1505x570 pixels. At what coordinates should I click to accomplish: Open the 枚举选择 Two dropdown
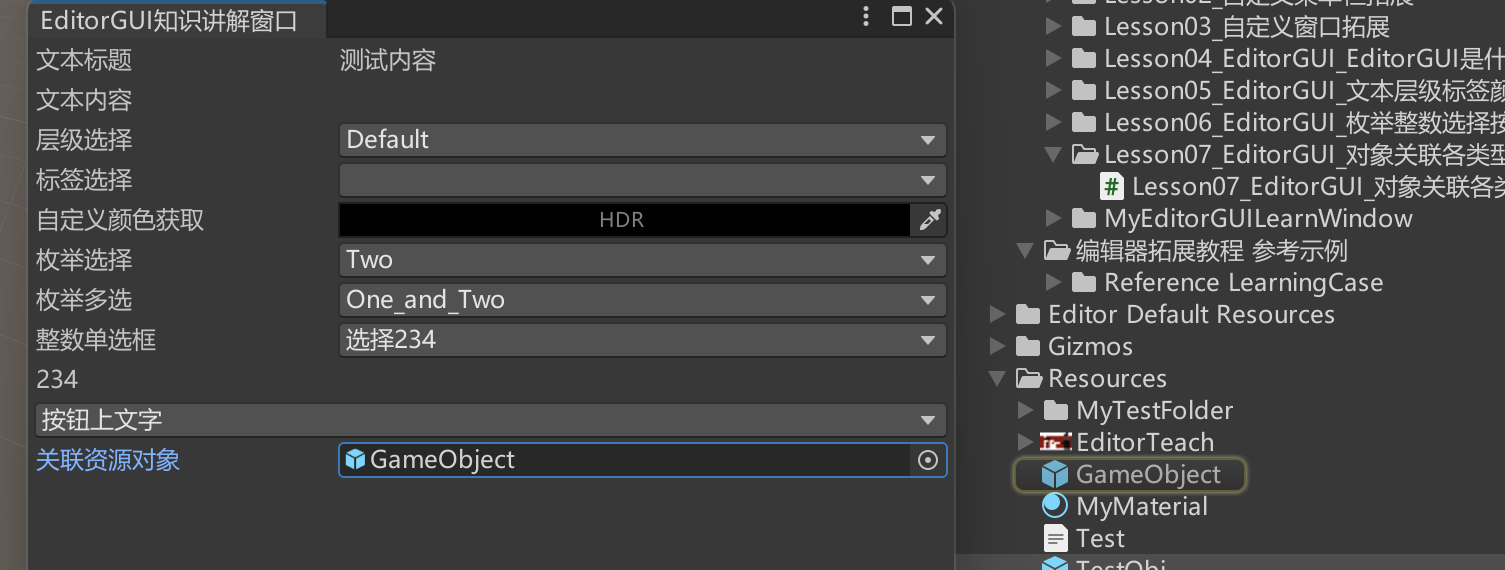tap(642, 260)
